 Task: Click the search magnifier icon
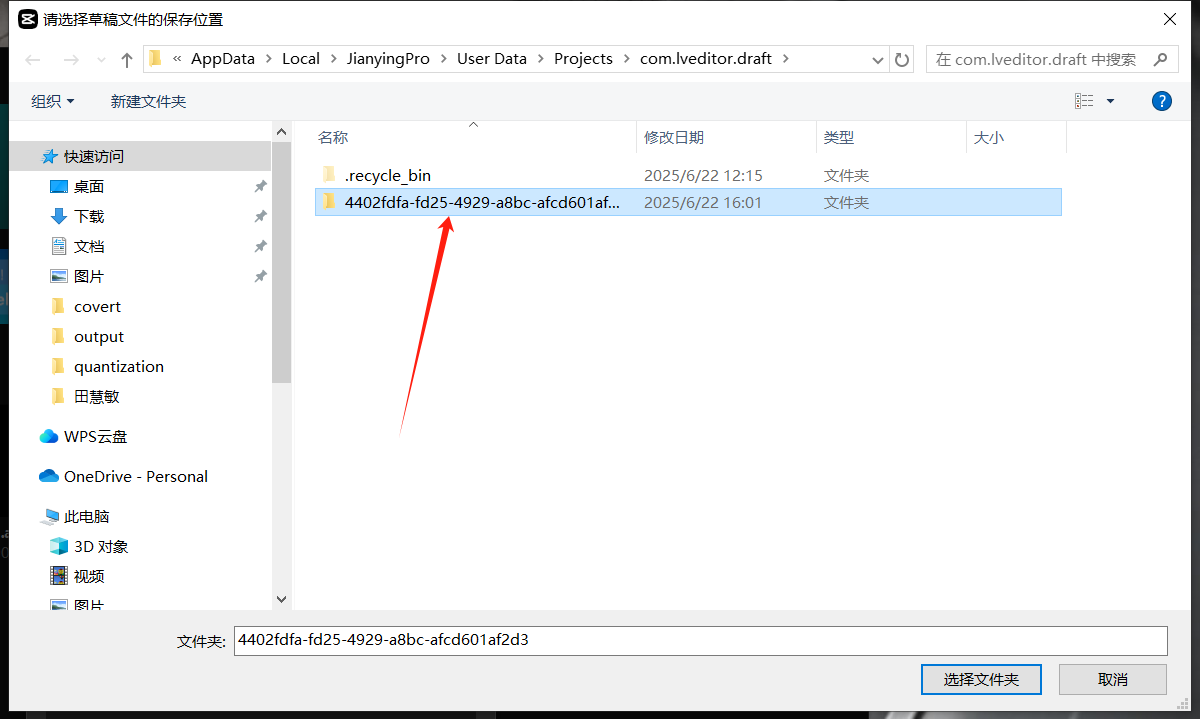(x=1160, y=60)
